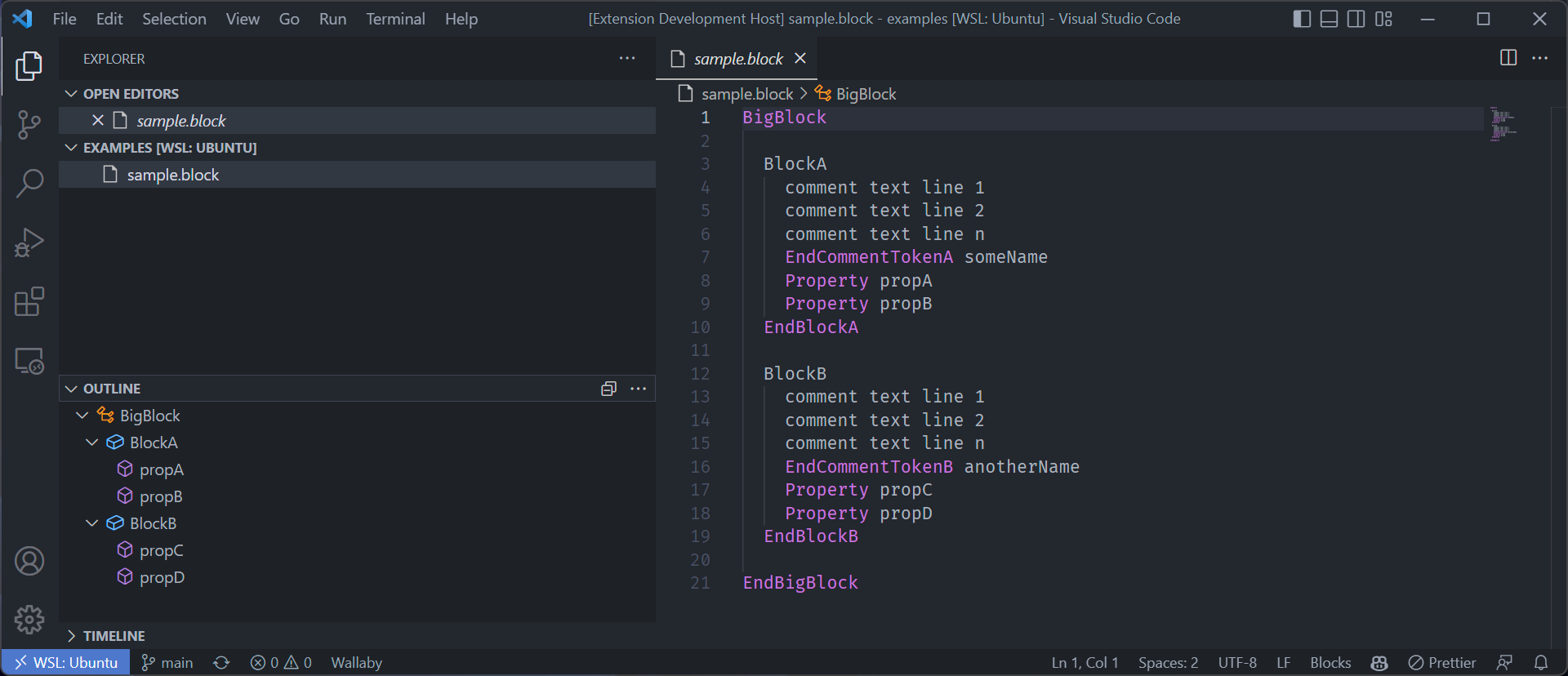
Task: Open editor more actions ellipsis
Action: (1539, 58)
